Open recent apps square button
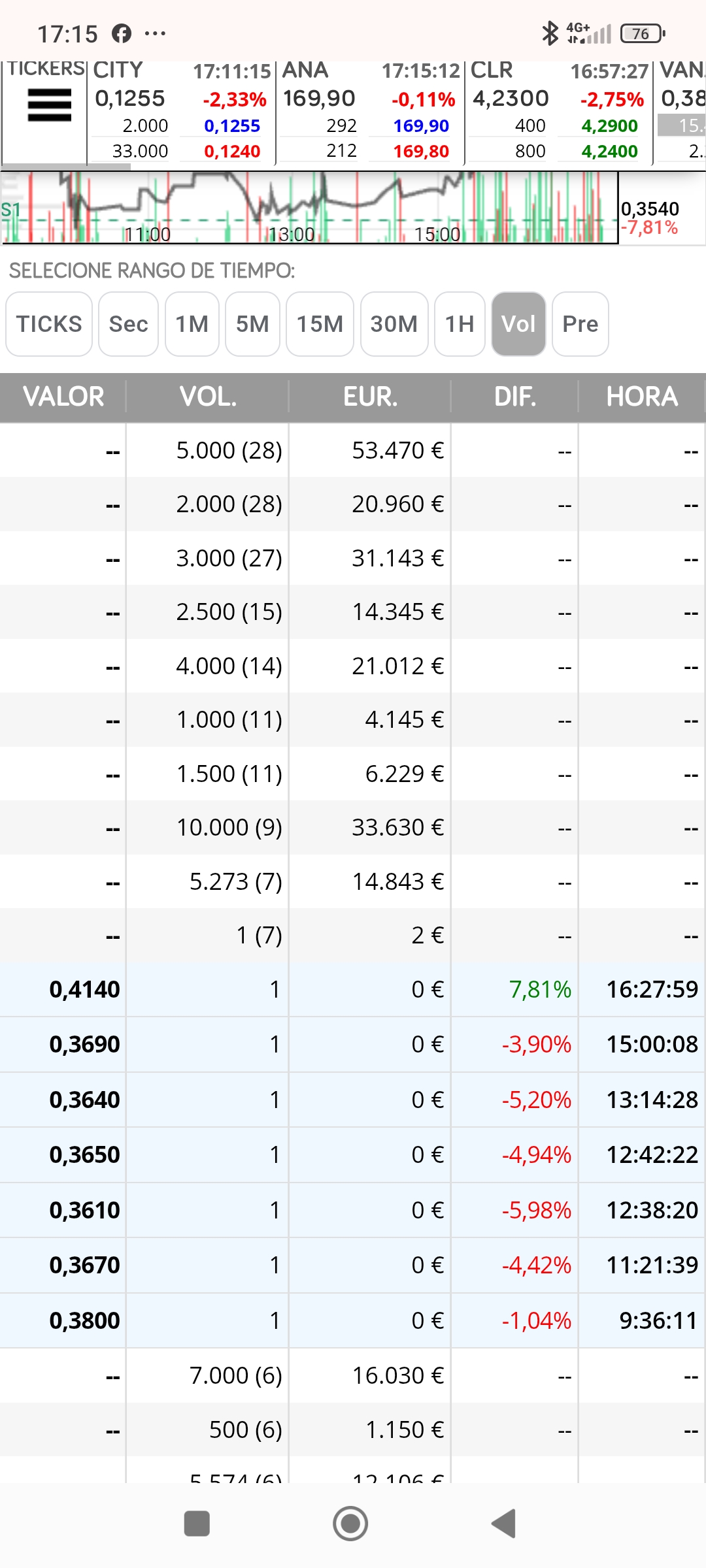Screen dimensions: 706x1568 point(197,1524)
